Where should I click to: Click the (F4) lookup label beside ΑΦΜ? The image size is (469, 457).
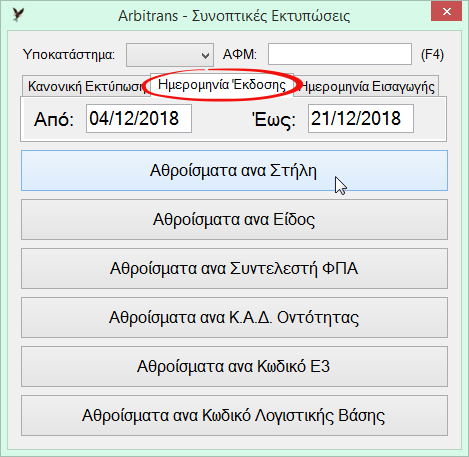coord(432,54)
